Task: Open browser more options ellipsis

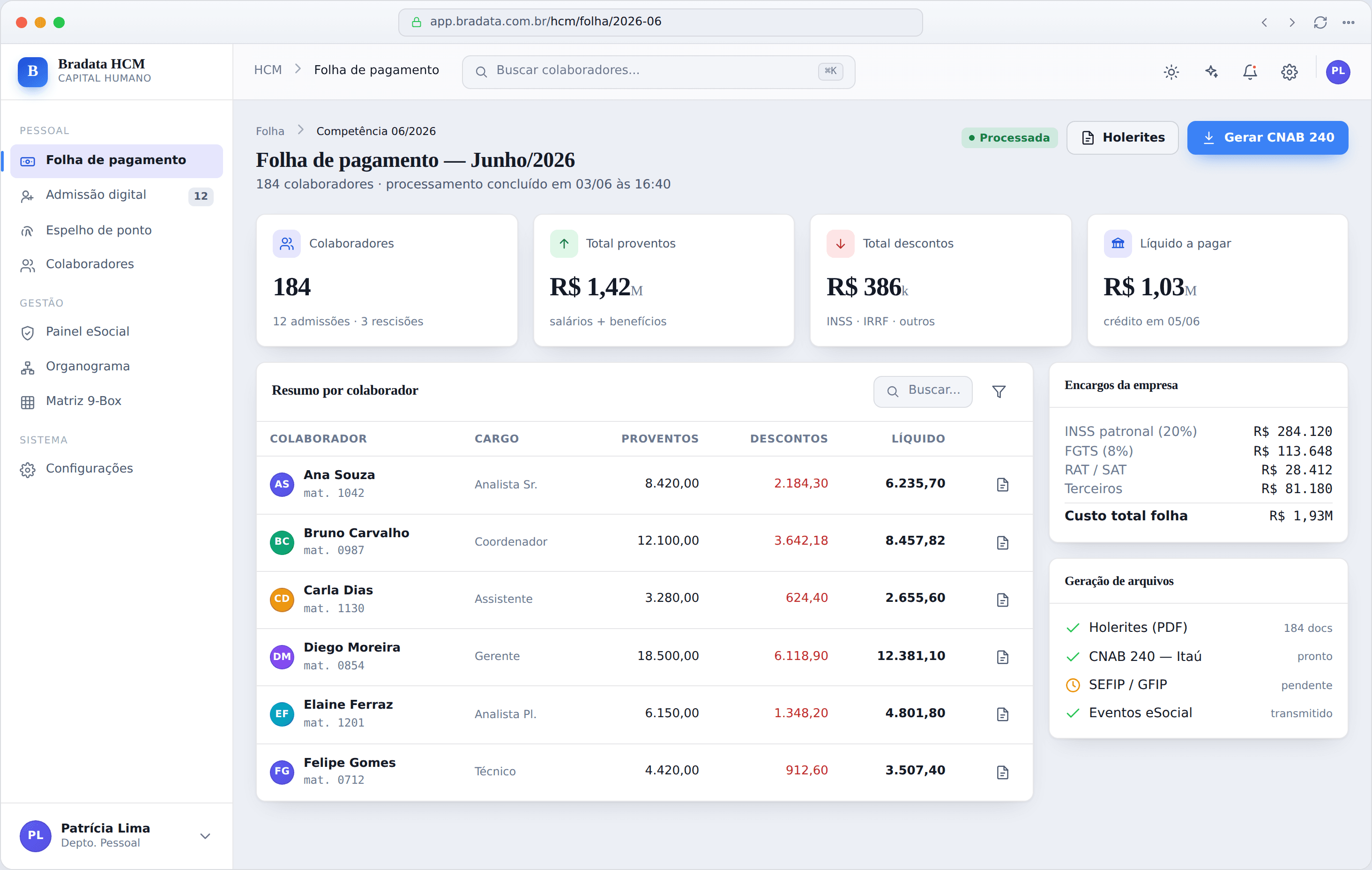Action: click(x=1348, y=22)
